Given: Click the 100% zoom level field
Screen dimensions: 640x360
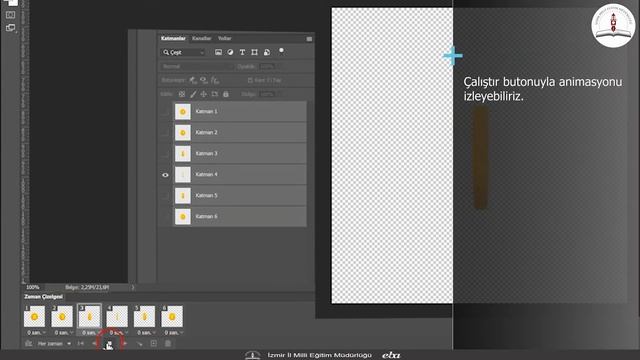Looking at the screenshot, I should coord(33,287).
